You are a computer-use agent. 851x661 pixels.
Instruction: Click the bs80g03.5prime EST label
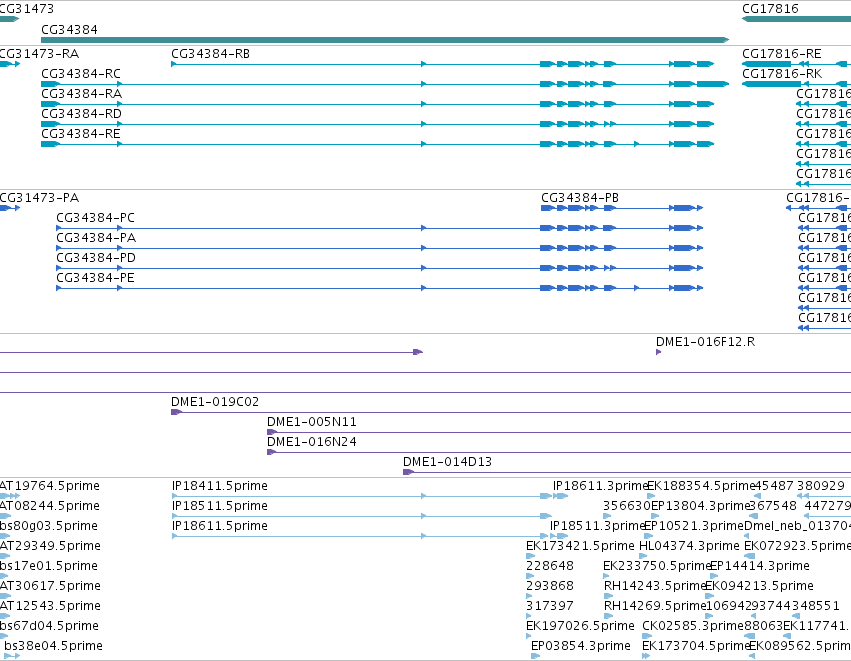click(49, 526)
